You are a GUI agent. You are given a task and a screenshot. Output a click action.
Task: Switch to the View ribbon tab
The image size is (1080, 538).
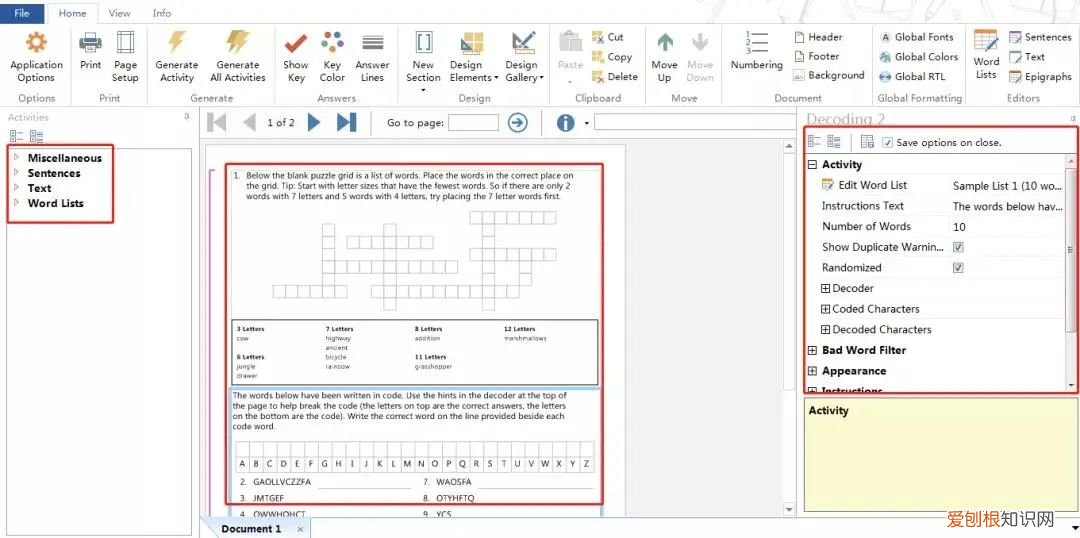119,13
